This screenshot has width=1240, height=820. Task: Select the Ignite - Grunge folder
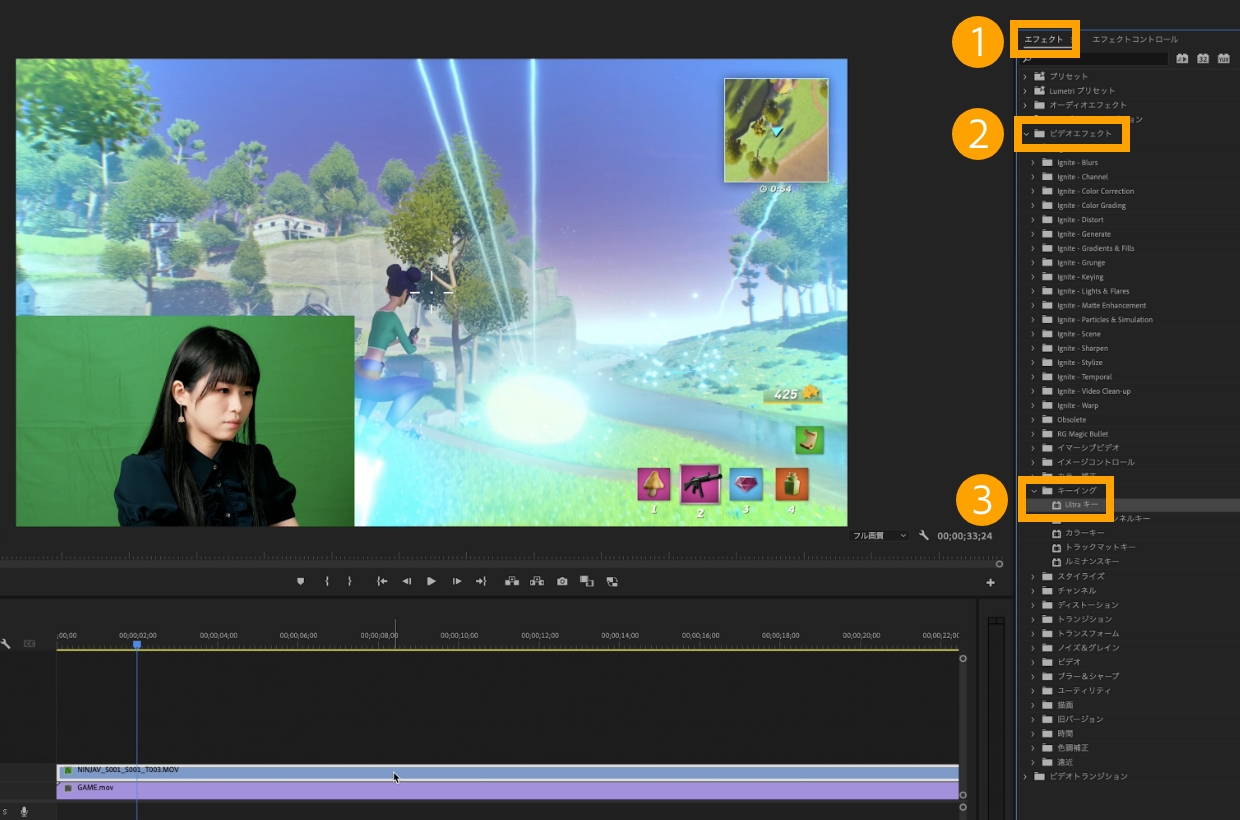pyautogui.click(x=1081, y=262)
